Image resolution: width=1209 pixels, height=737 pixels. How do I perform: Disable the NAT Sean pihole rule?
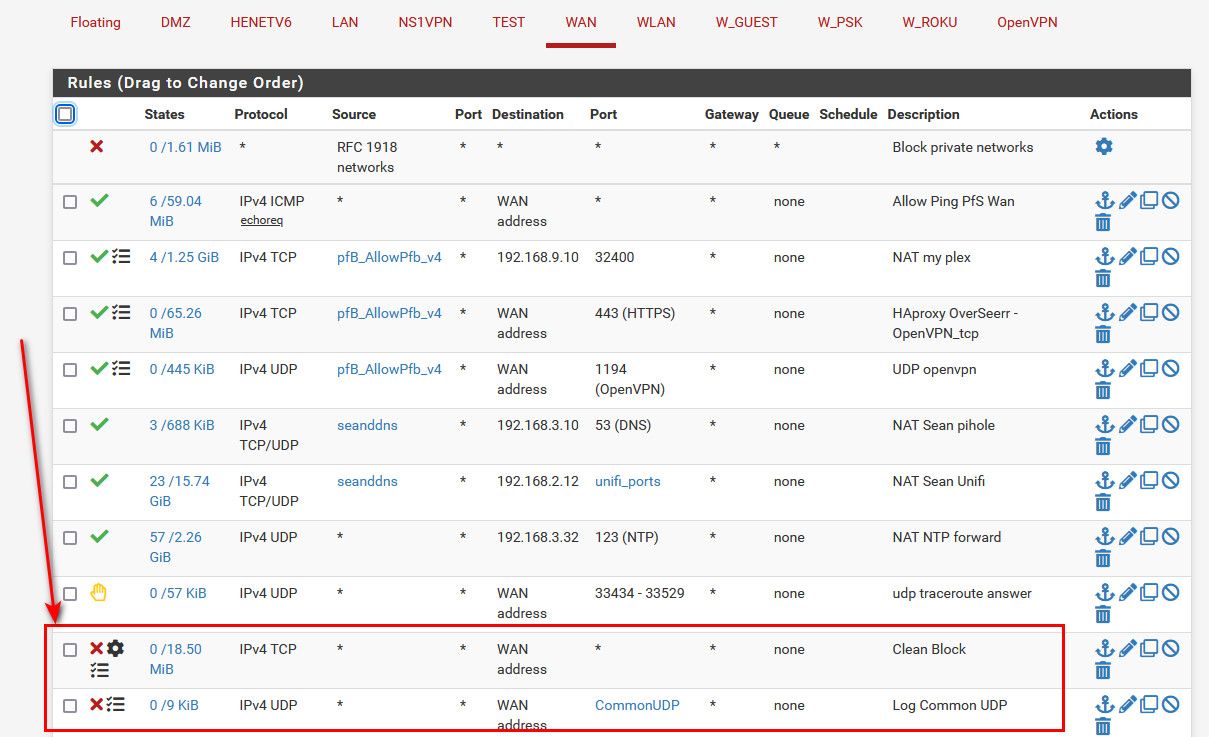pyautogui.click(x=1170, y=424)
